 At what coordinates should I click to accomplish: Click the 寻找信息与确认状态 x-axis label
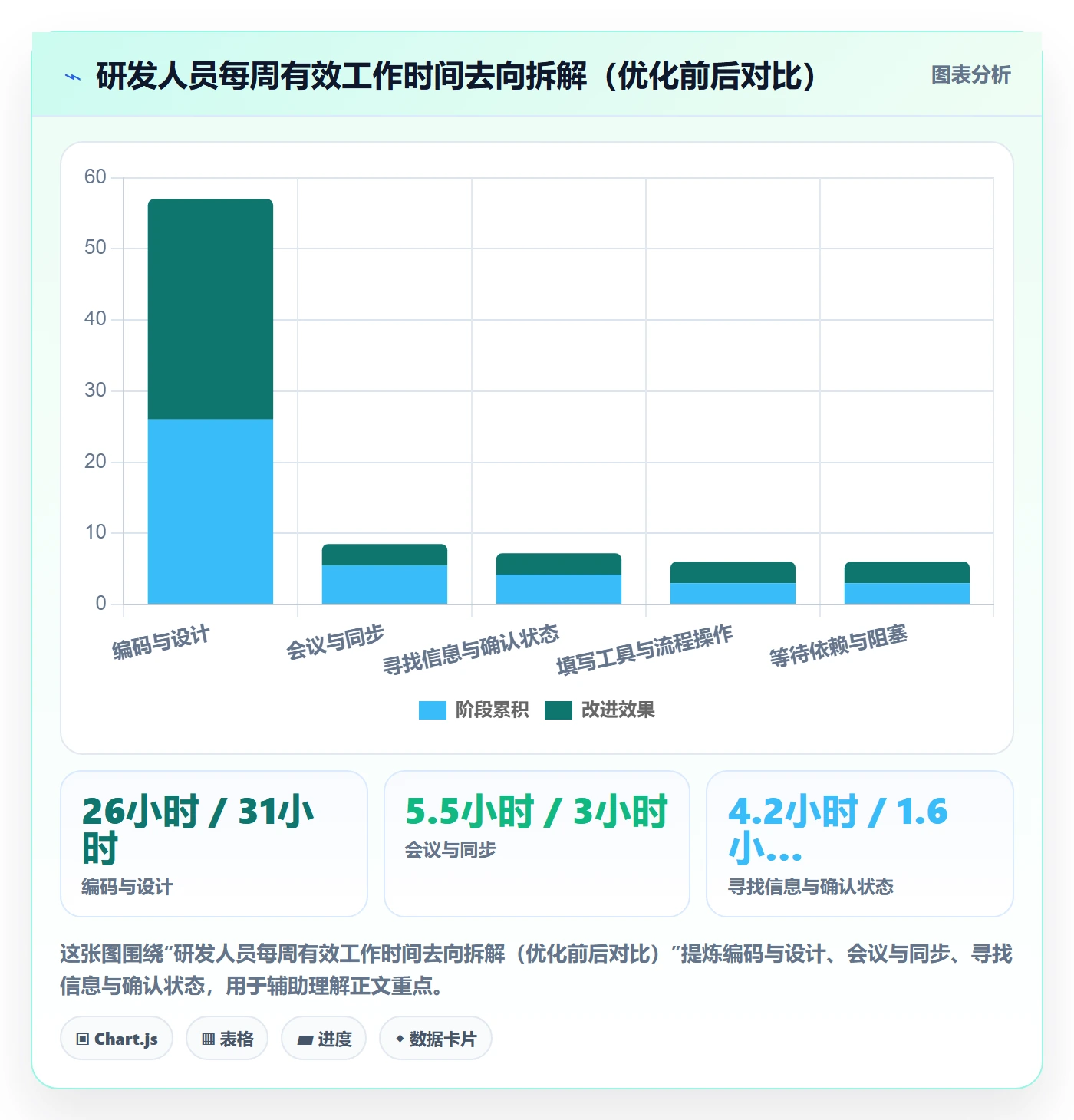coord(471,649)
